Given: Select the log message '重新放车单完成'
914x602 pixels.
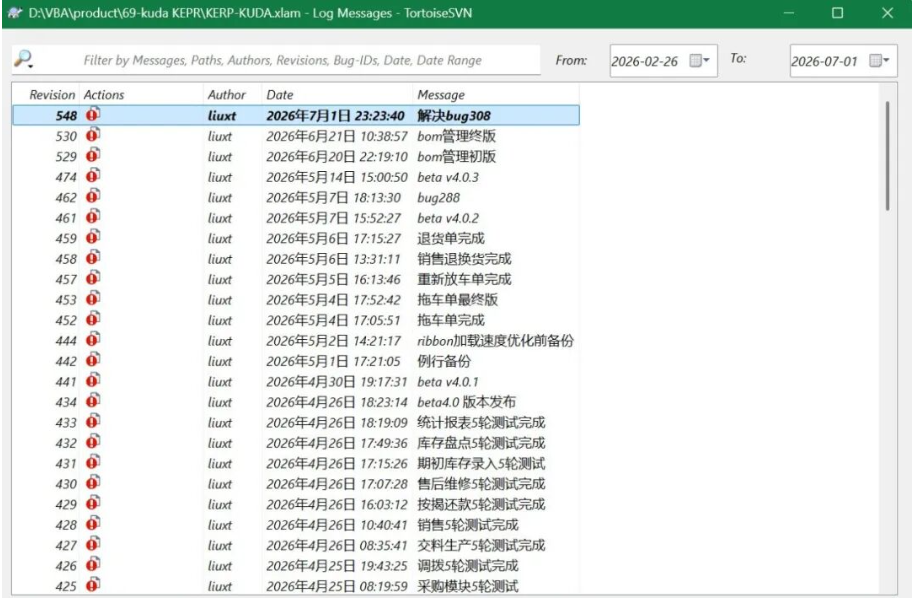Looking at the screenshot, I should (464, 279).
